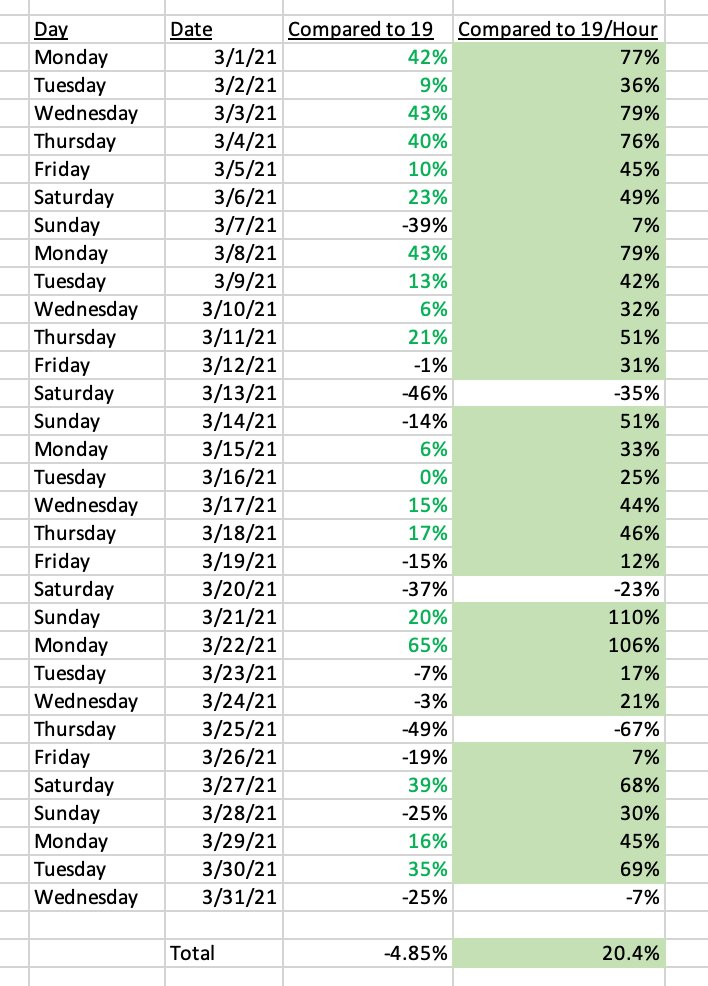
Task: Select the -4.85% total cell
Action: coord(368,953)
